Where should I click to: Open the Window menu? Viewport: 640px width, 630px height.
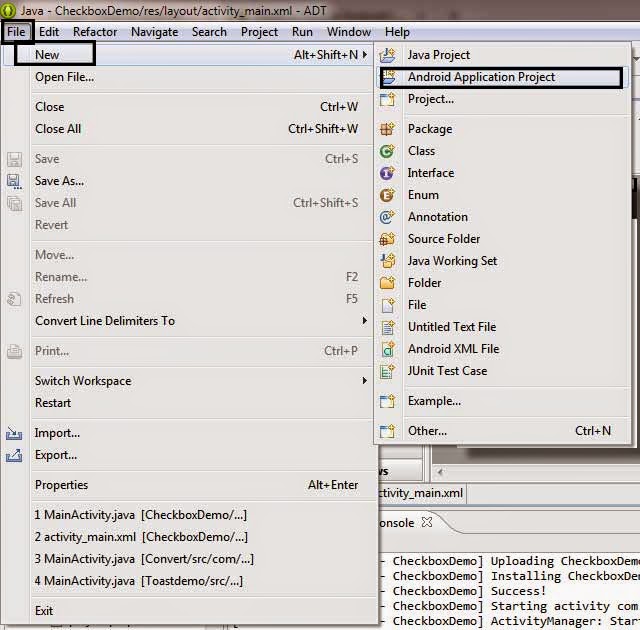pos(349,32)
